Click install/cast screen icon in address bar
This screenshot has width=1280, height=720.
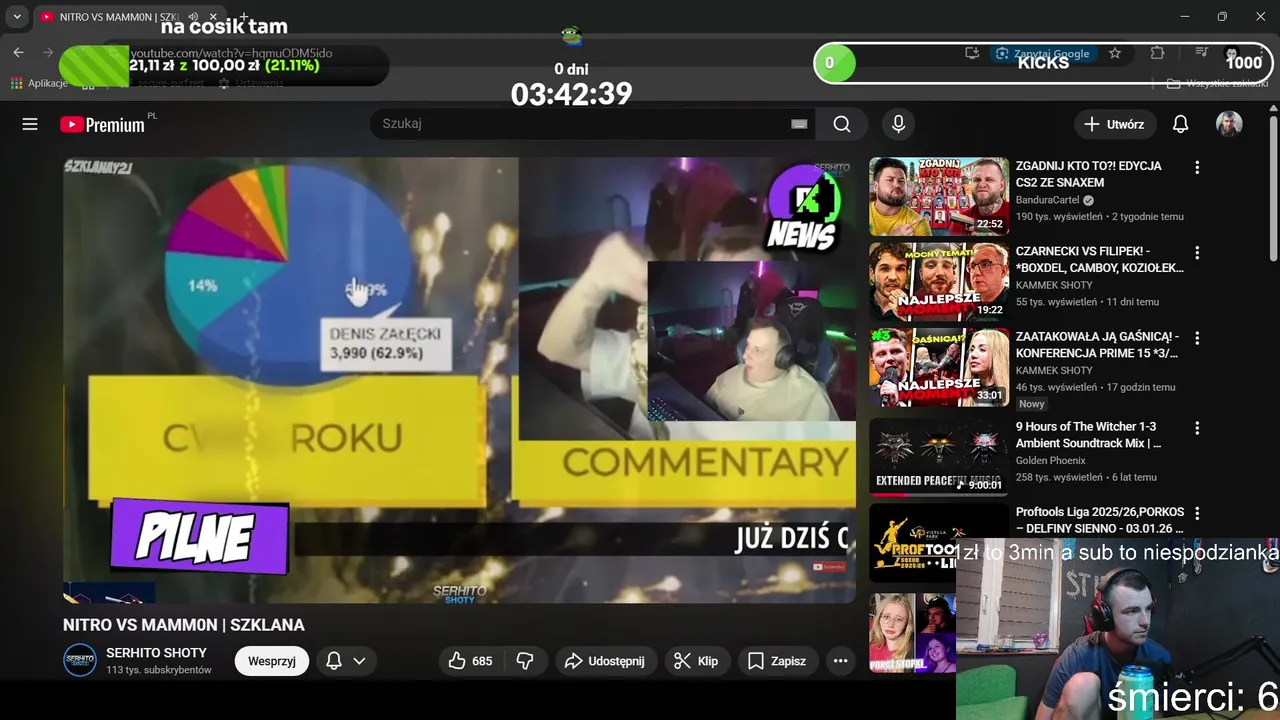coord(971,53)
